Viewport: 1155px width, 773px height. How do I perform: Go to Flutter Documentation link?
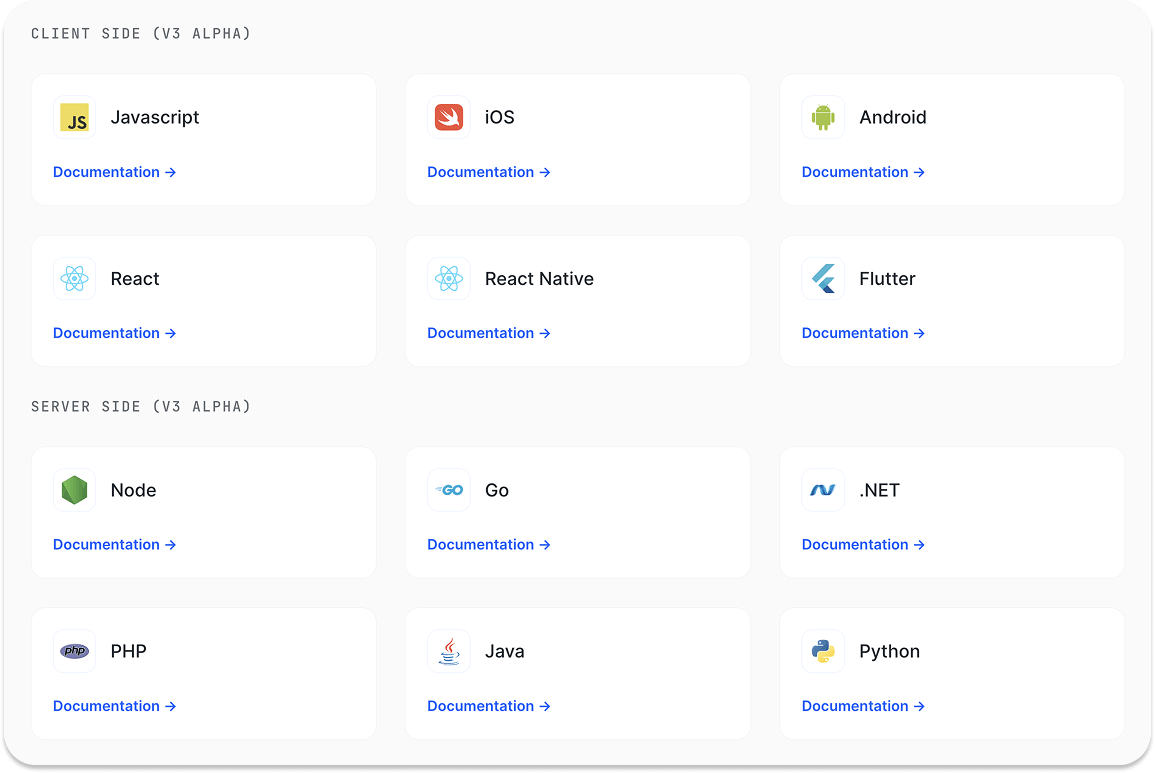[863, 333]
